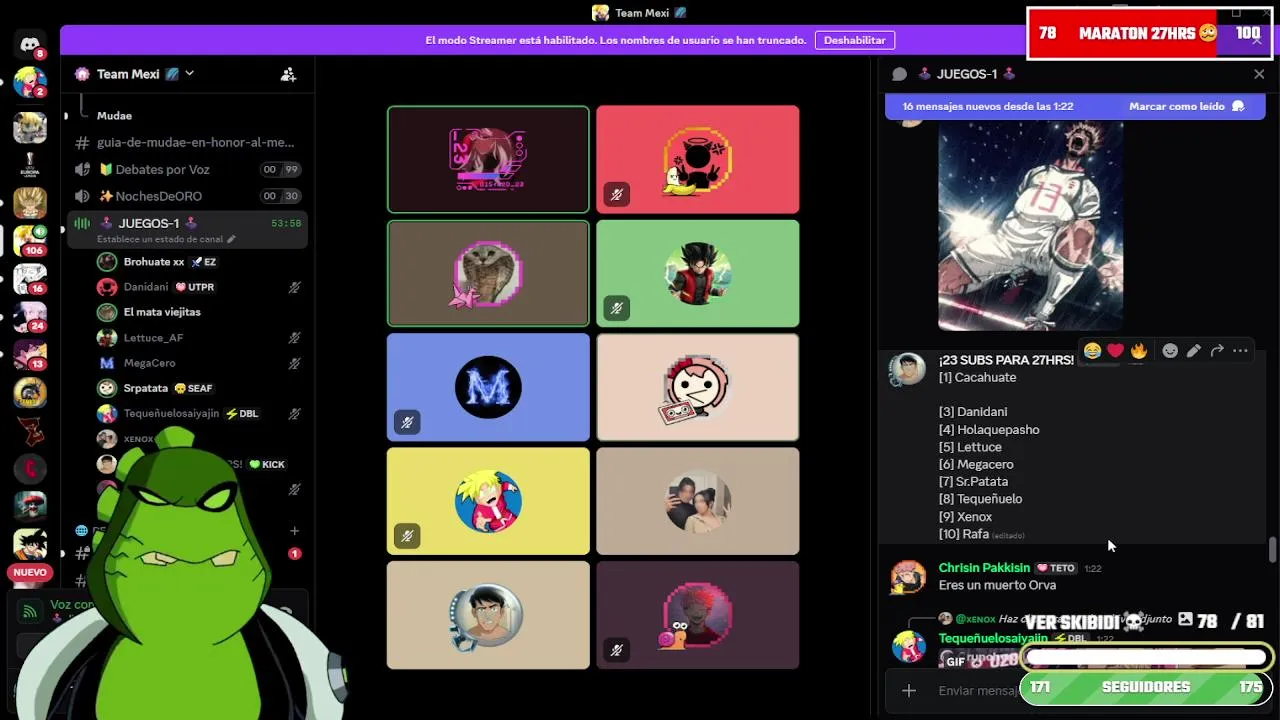This screenshot has width=1280, height=720.
Task: Open Europa League server icon
Action: tap(29, 165)
